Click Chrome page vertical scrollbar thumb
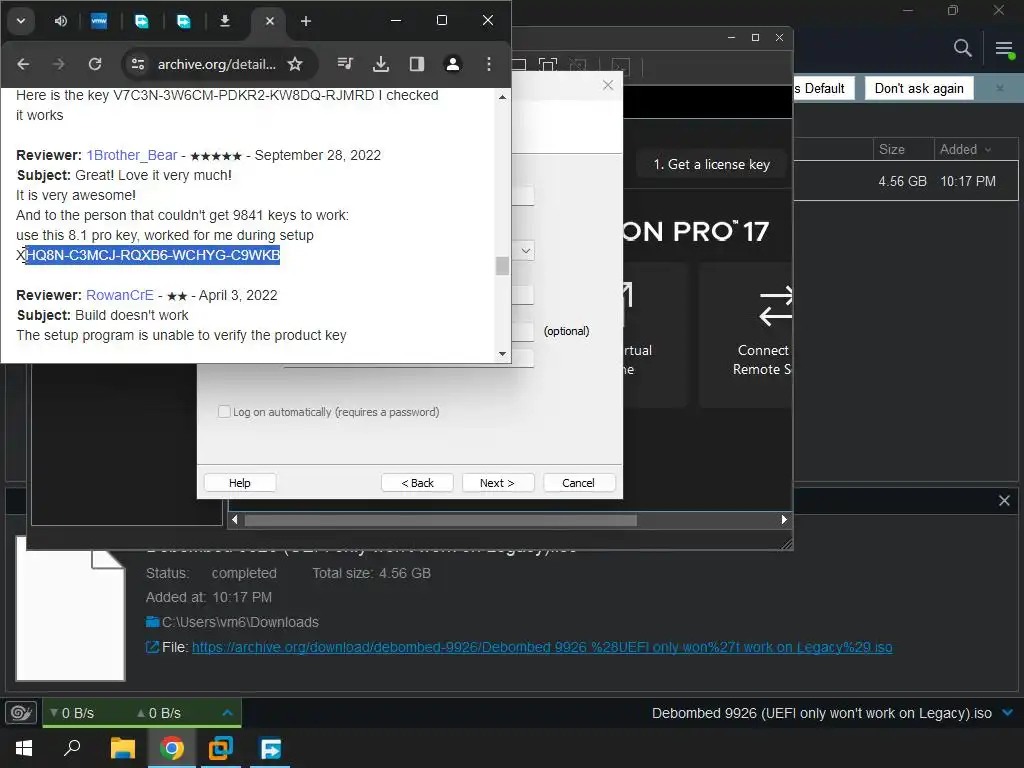 pos(502,266)
